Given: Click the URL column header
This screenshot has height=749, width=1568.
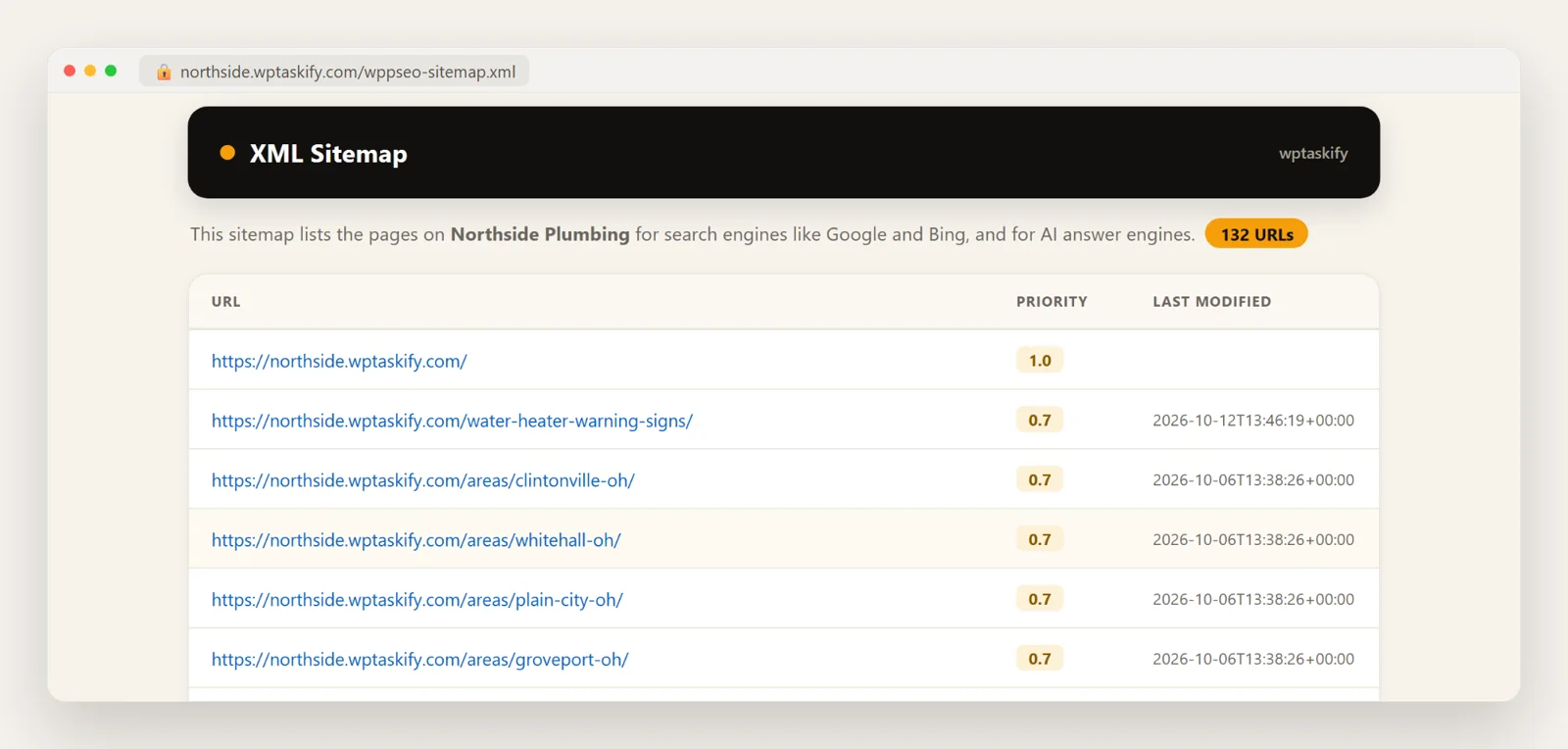Looking at the screenshot, I should [226, 302].
